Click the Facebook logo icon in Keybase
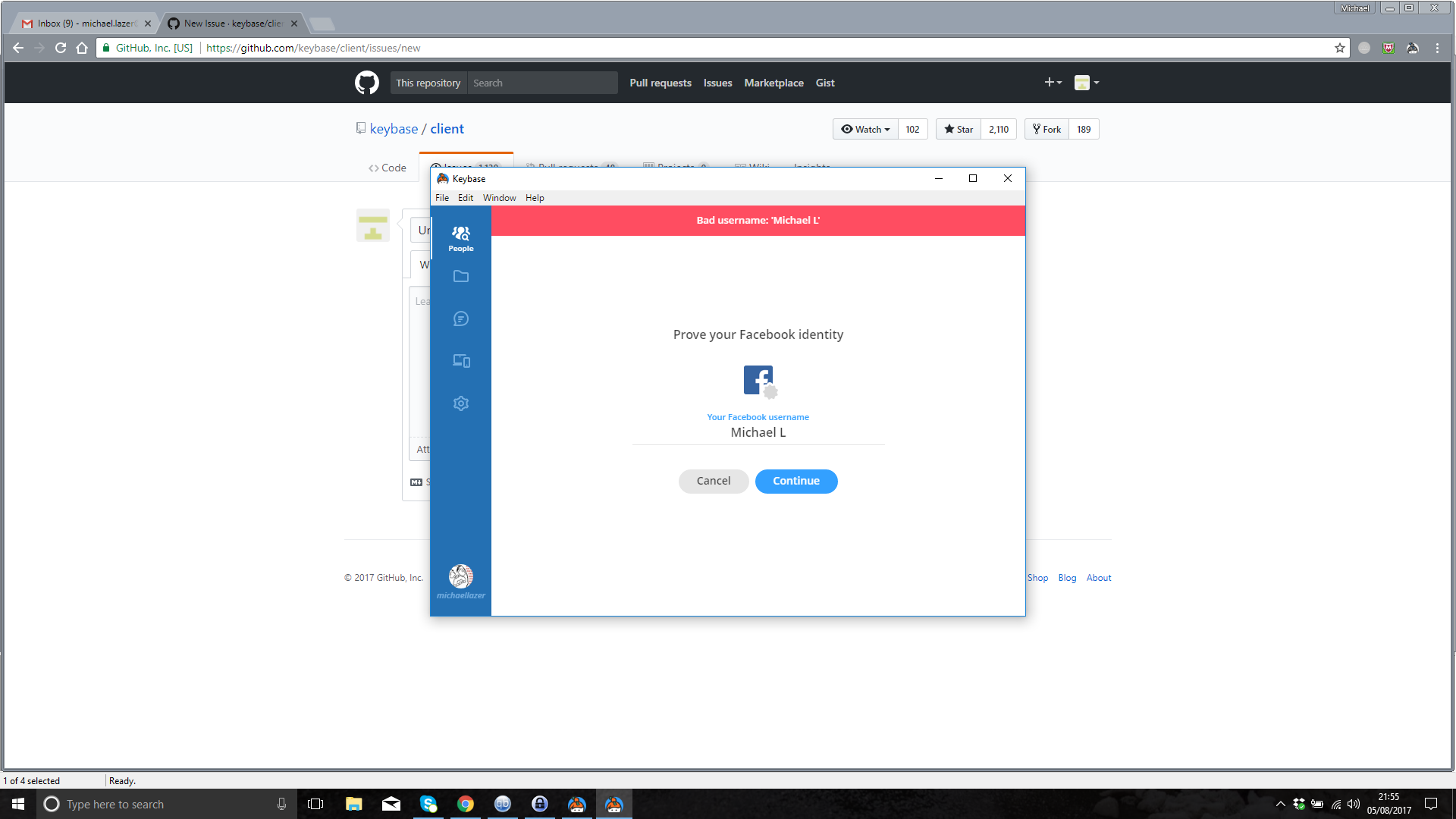The image size is (1456, 819). coord(760,381)
